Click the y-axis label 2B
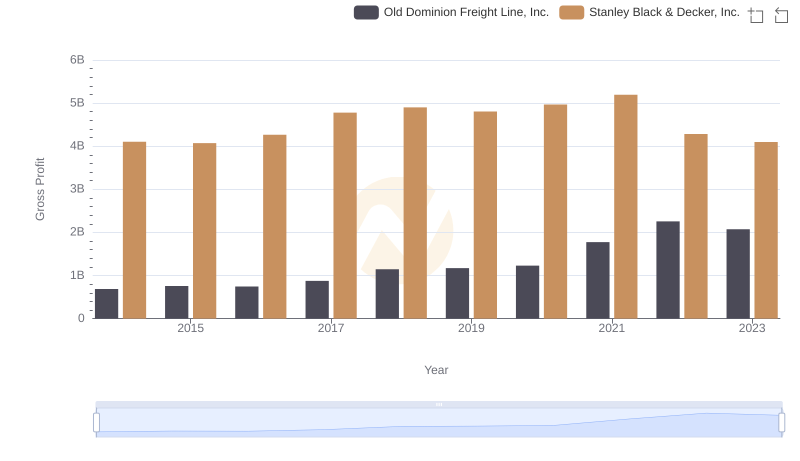The image size is (800, 461). click(77, 232)
